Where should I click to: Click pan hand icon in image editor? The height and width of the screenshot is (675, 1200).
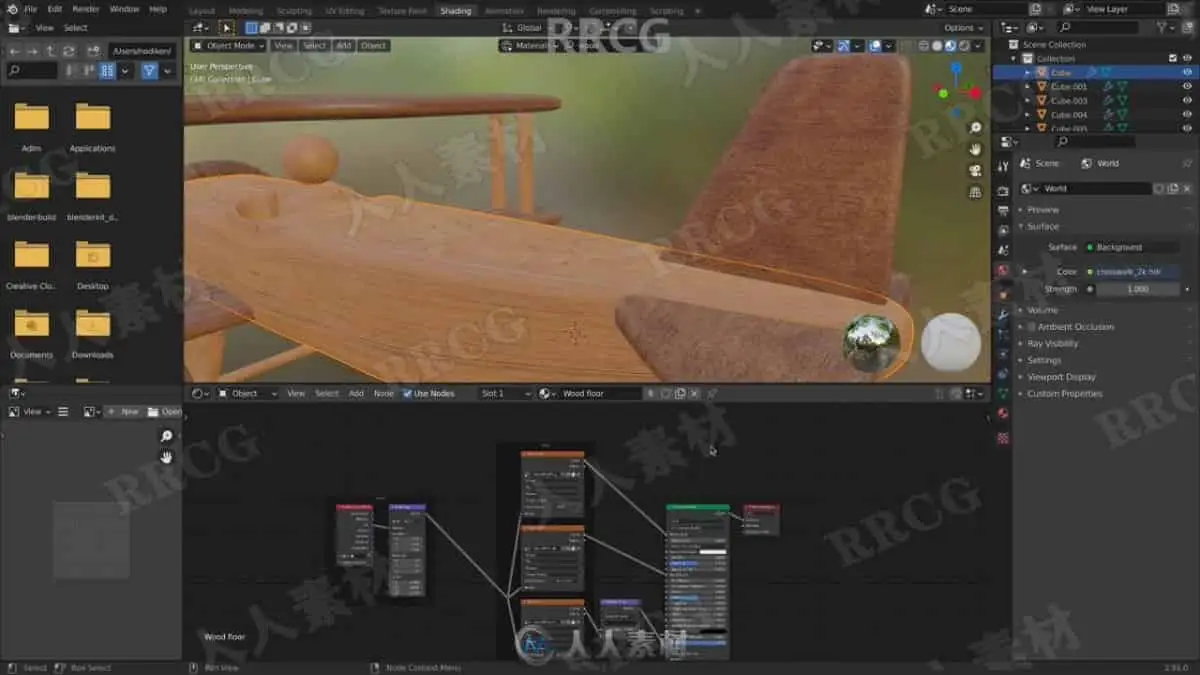pyautogui.click(x=166, y=457)
